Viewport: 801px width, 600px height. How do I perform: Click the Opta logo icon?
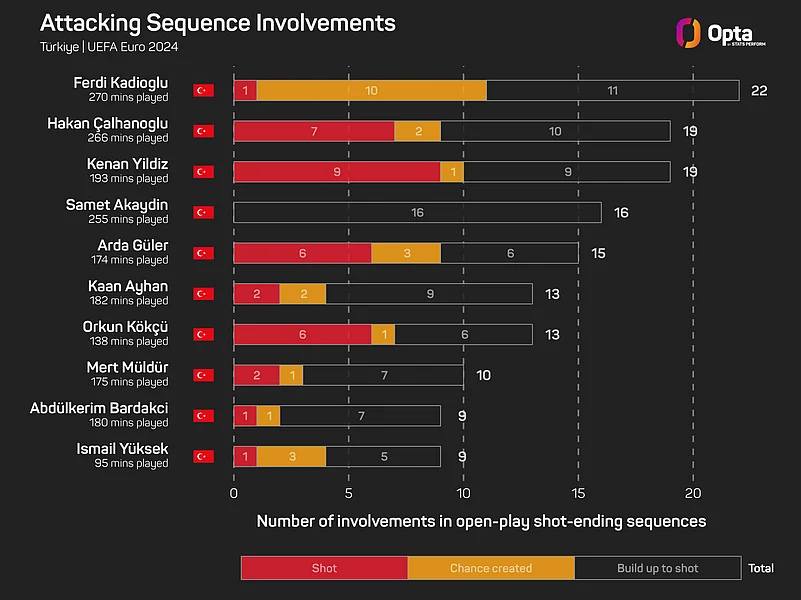[688, 33]
